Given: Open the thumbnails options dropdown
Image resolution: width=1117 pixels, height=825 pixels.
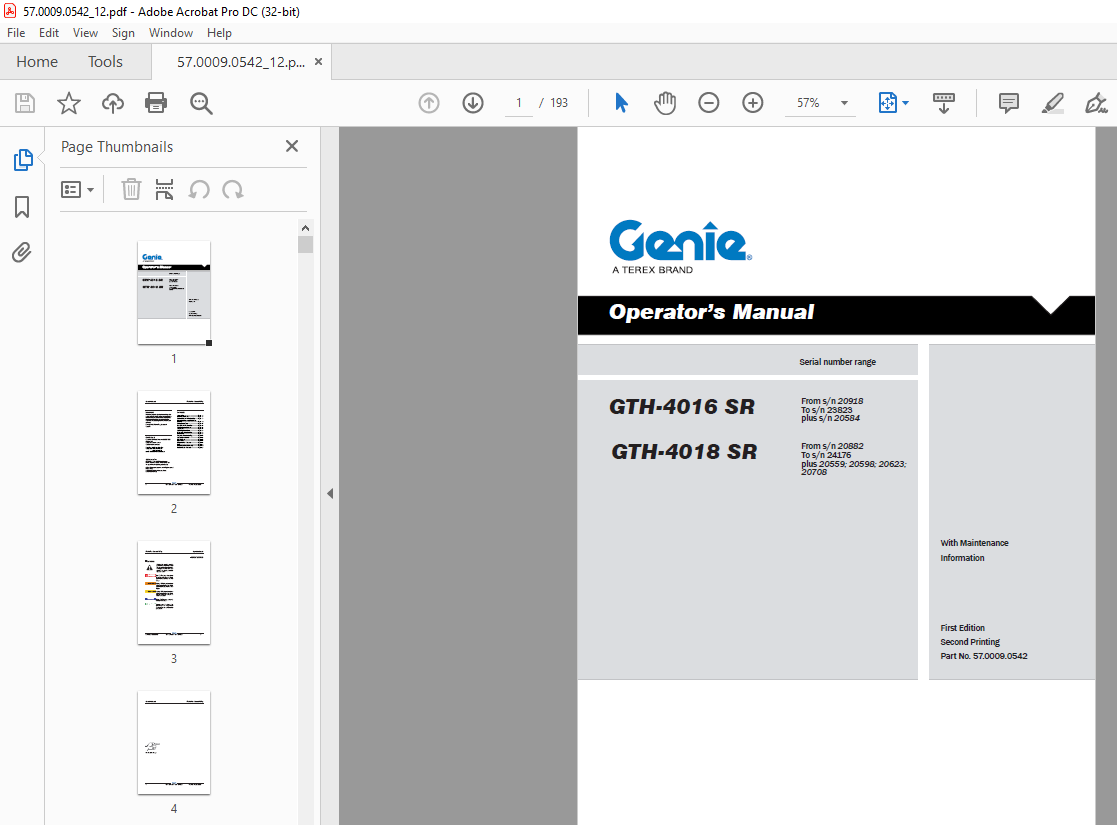Looking at the screenshot, I should click(77, 190).
